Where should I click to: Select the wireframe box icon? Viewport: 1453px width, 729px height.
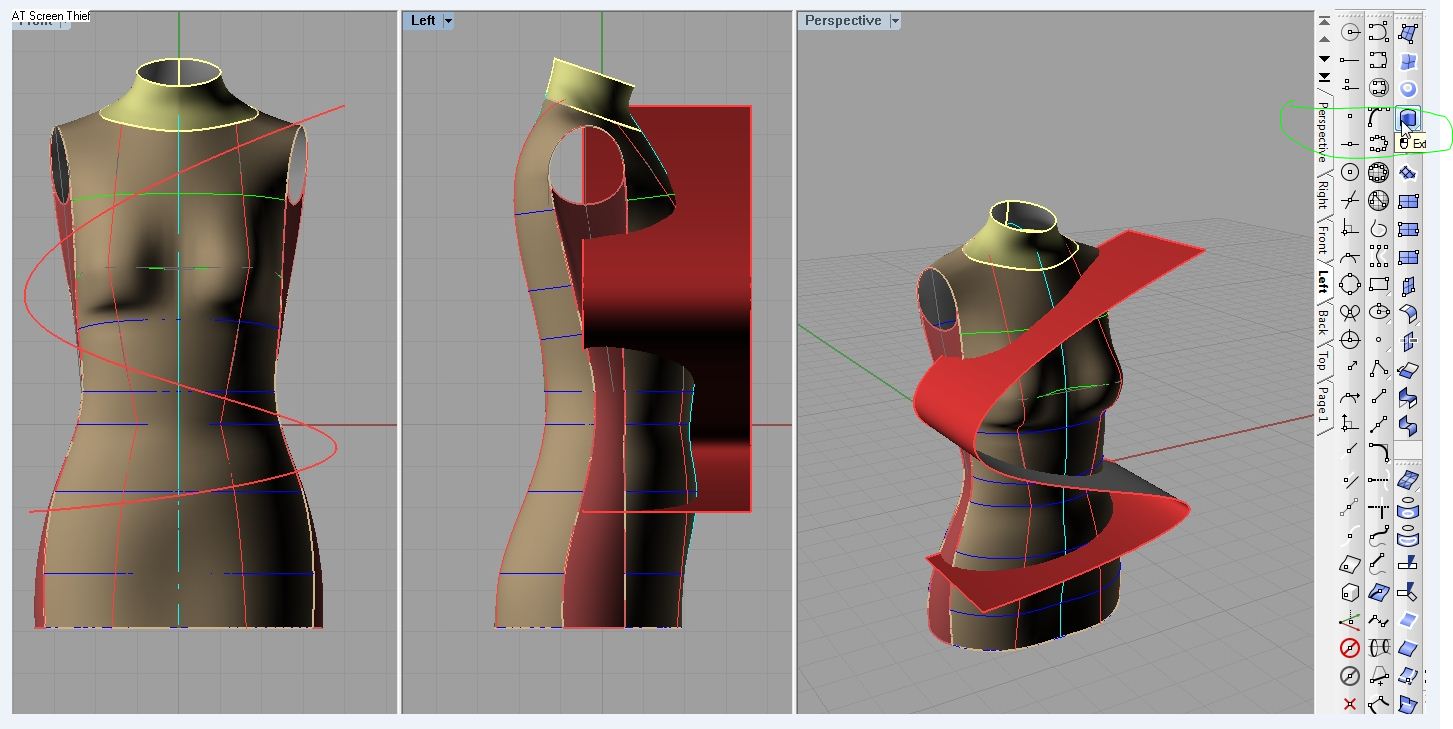(1350, 592)
